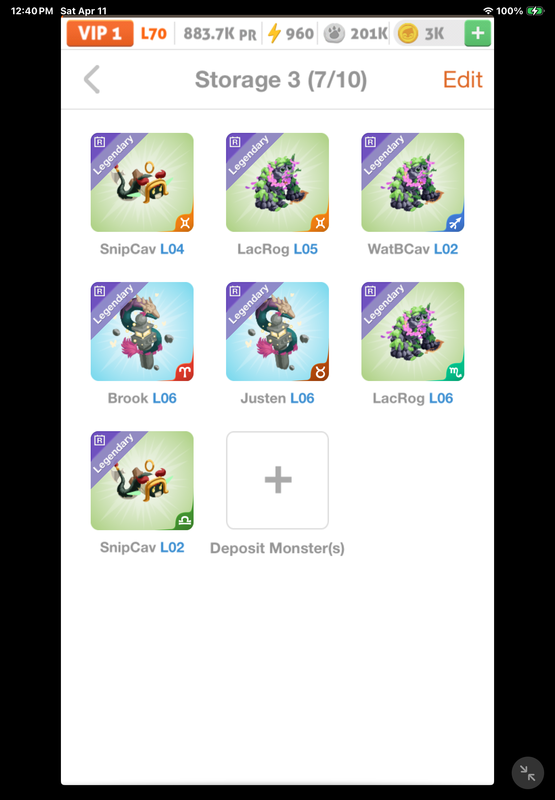Tap the back chevron arrow

pos(92,80)
